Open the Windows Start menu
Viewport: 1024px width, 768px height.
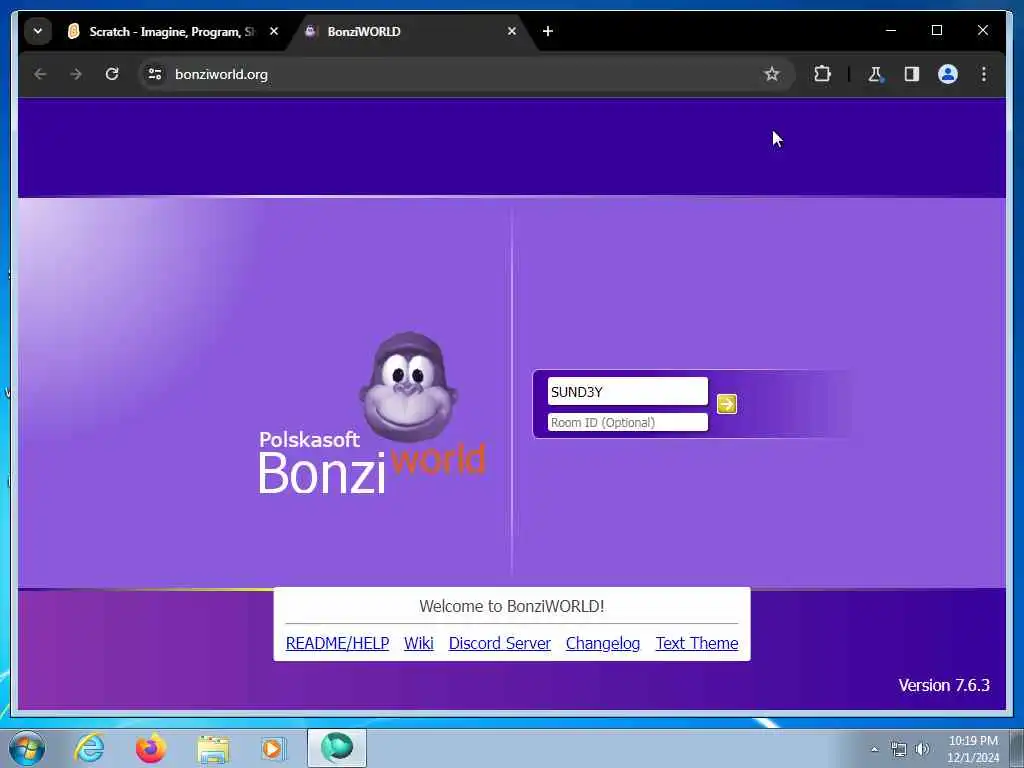pyautogui.click(x=27, y=748)
